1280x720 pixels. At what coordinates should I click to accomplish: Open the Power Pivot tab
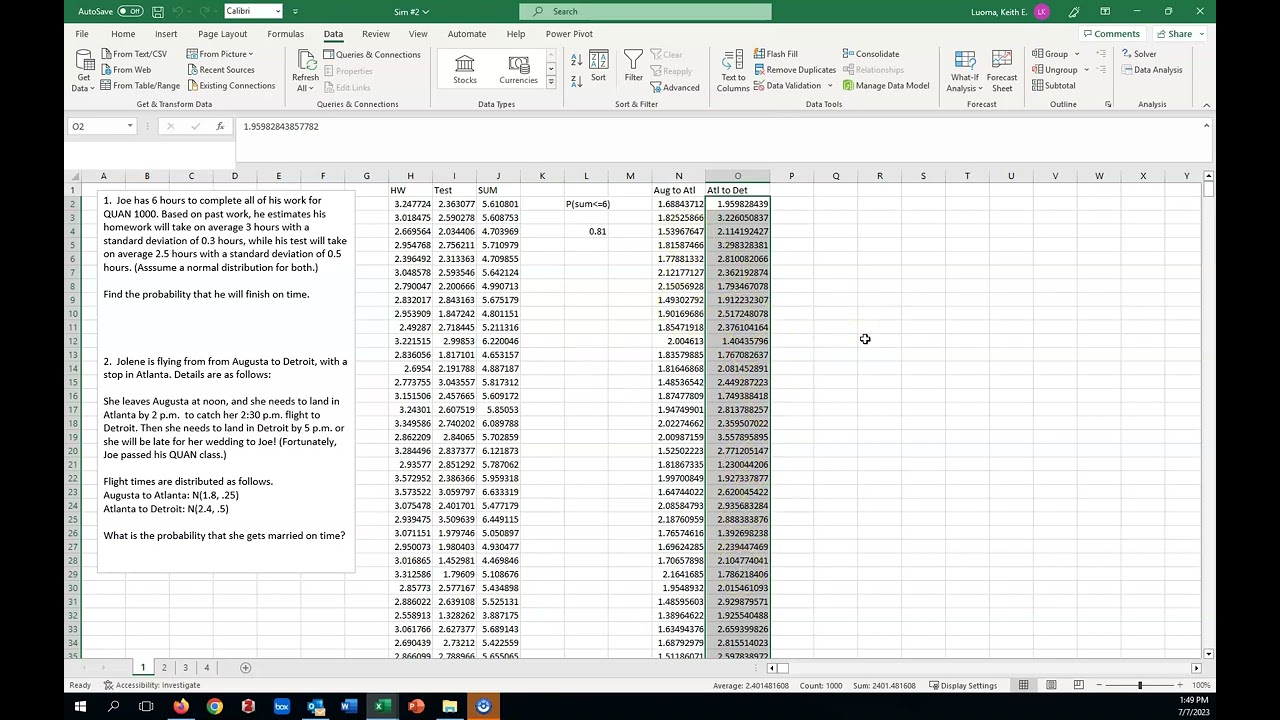click(569, 34)
